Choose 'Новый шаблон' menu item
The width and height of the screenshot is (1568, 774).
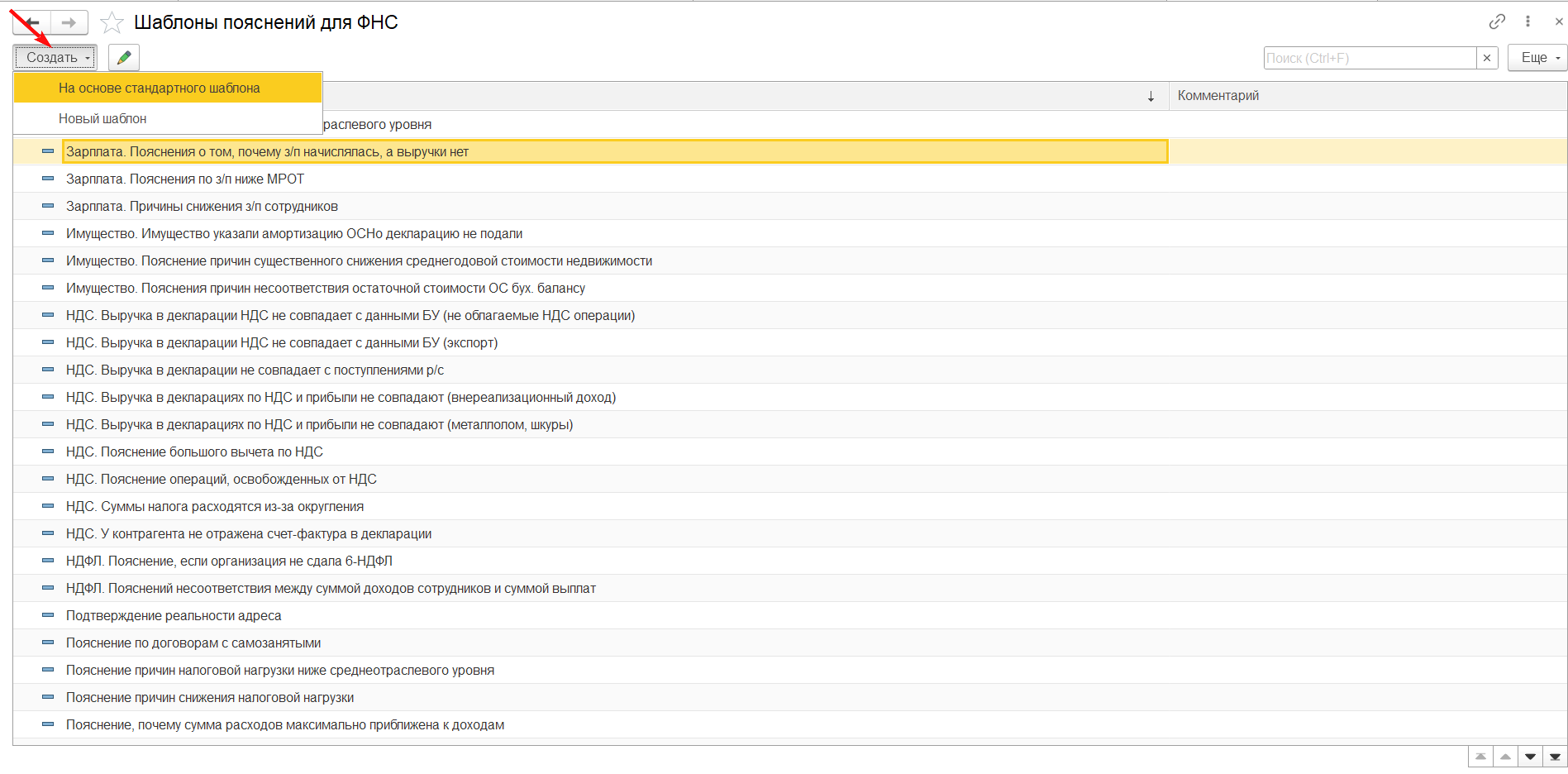[102, 118]
